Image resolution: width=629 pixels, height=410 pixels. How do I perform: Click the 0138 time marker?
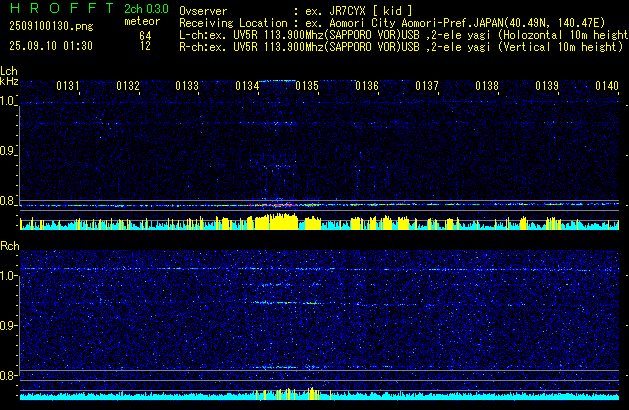(487, 86)
